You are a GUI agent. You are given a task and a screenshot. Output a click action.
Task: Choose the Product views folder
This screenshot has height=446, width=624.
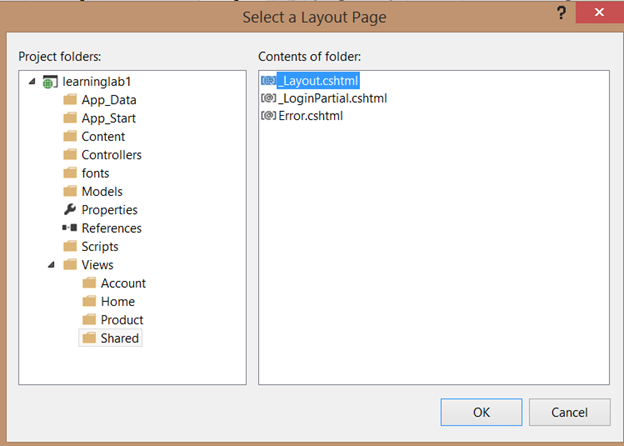[122, 320]
